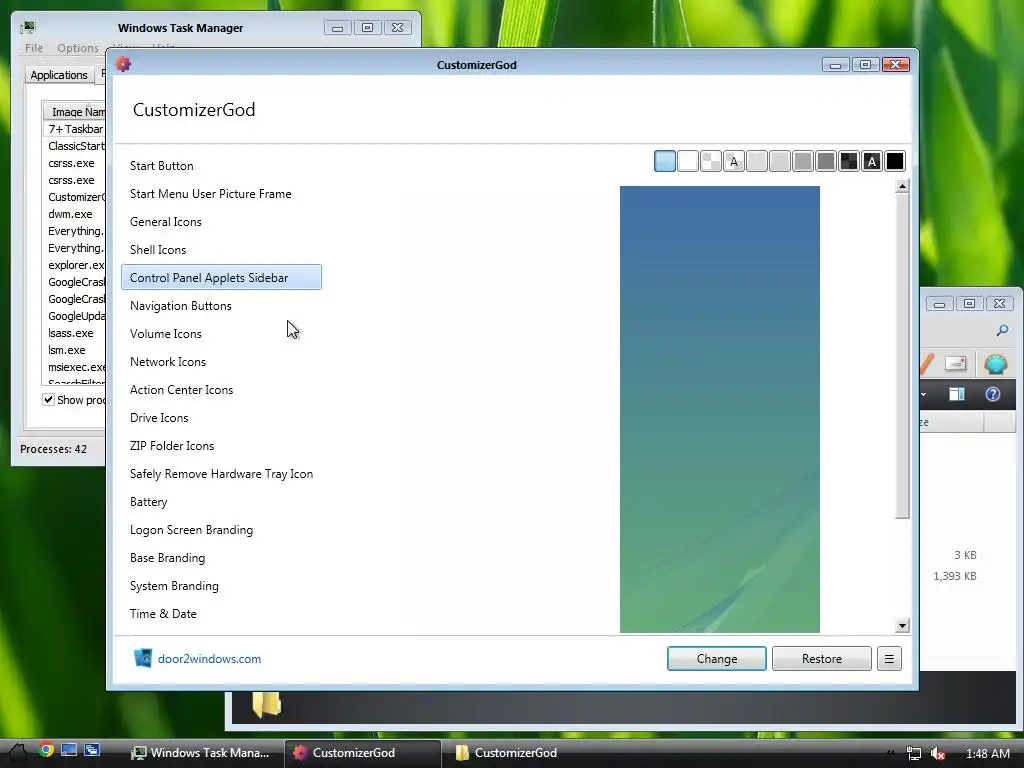Choose the dark swatch with white letter A
The width and height of the screenshot is (1024, 768).
pyautogui.click(x=872, y=161)
